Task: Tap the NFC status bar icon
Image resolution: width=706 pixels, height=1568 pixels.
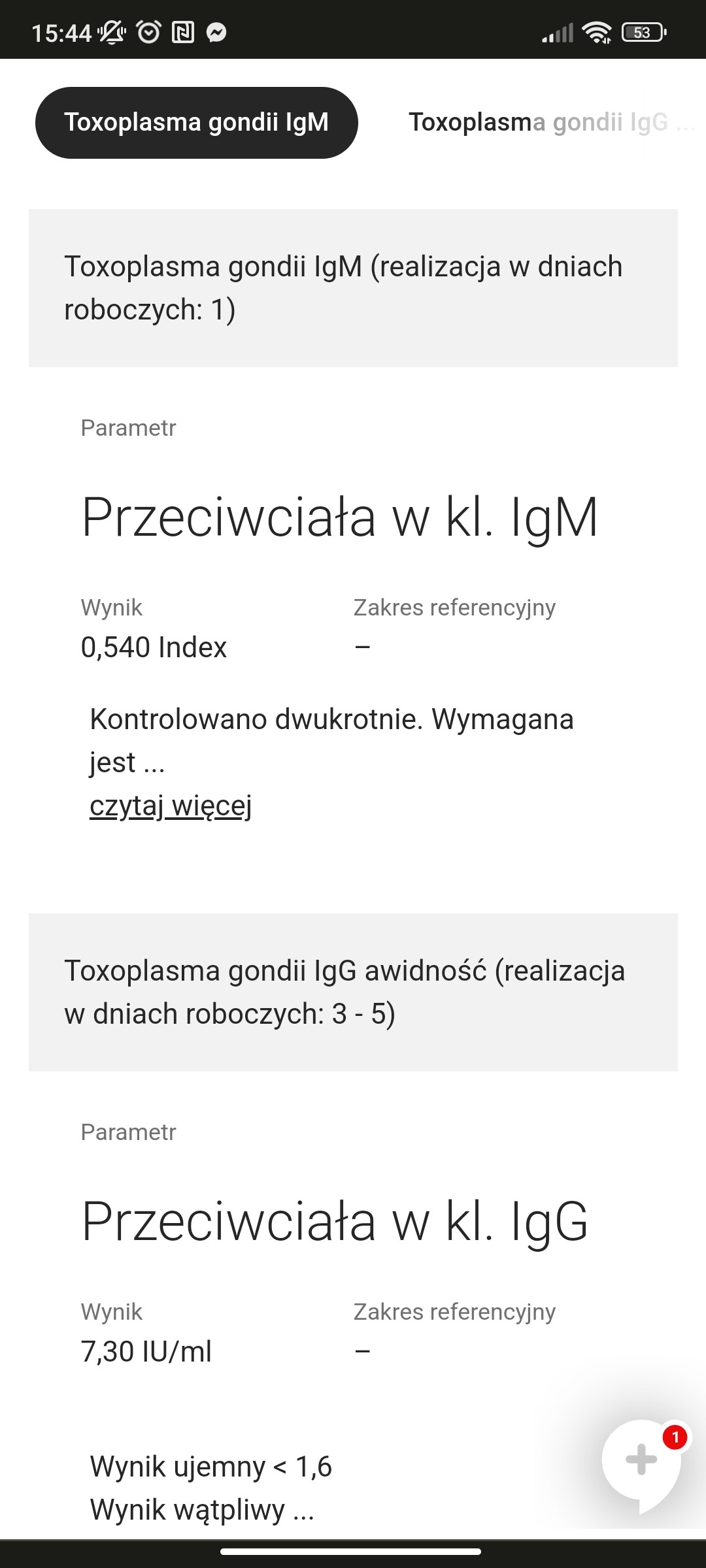Action: (183, 32)
